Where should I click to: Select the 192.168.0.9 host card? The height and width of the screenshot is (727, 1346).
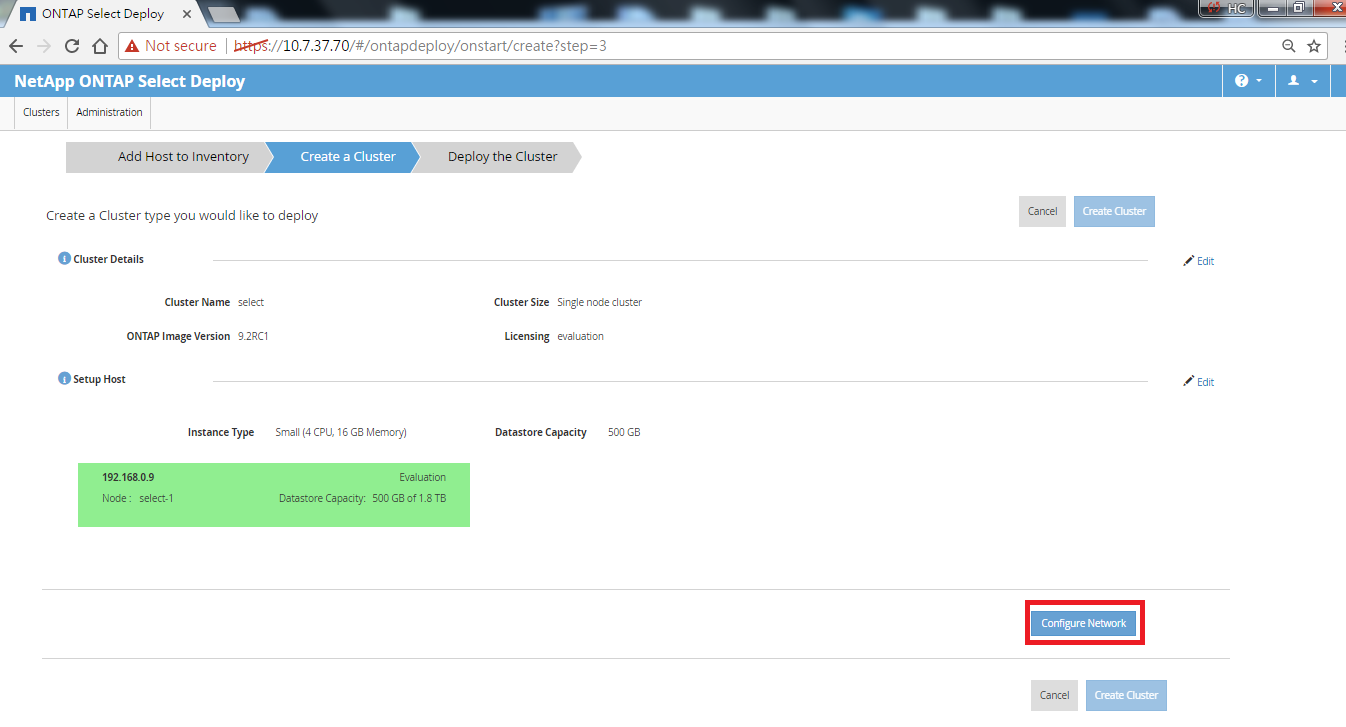click(x=274, y=494)
